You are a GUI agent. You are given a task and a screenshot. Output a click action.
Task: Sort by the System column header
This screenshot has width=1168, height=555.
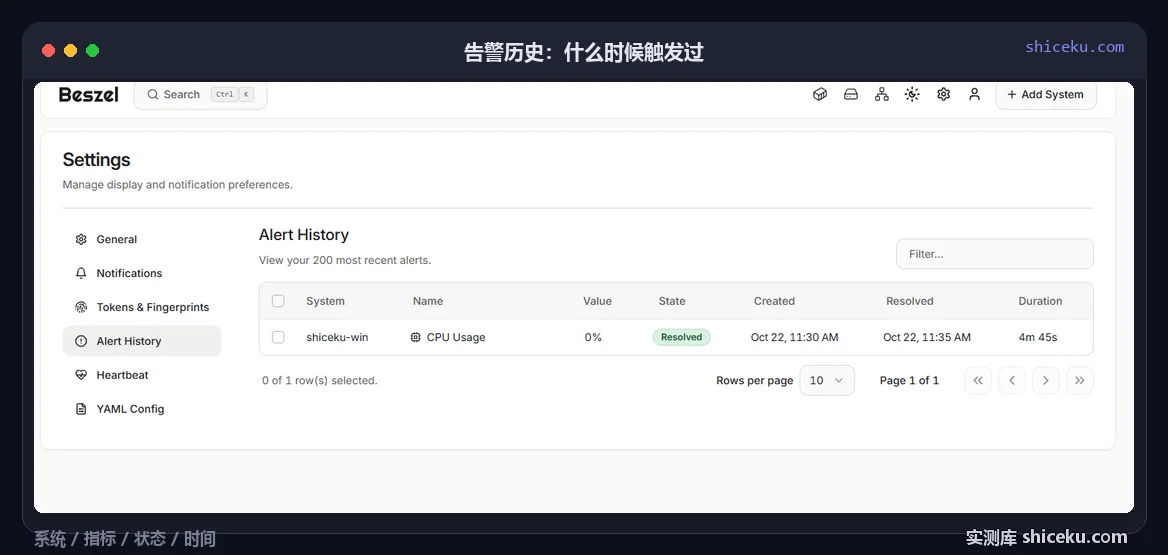tap(326, 301)
